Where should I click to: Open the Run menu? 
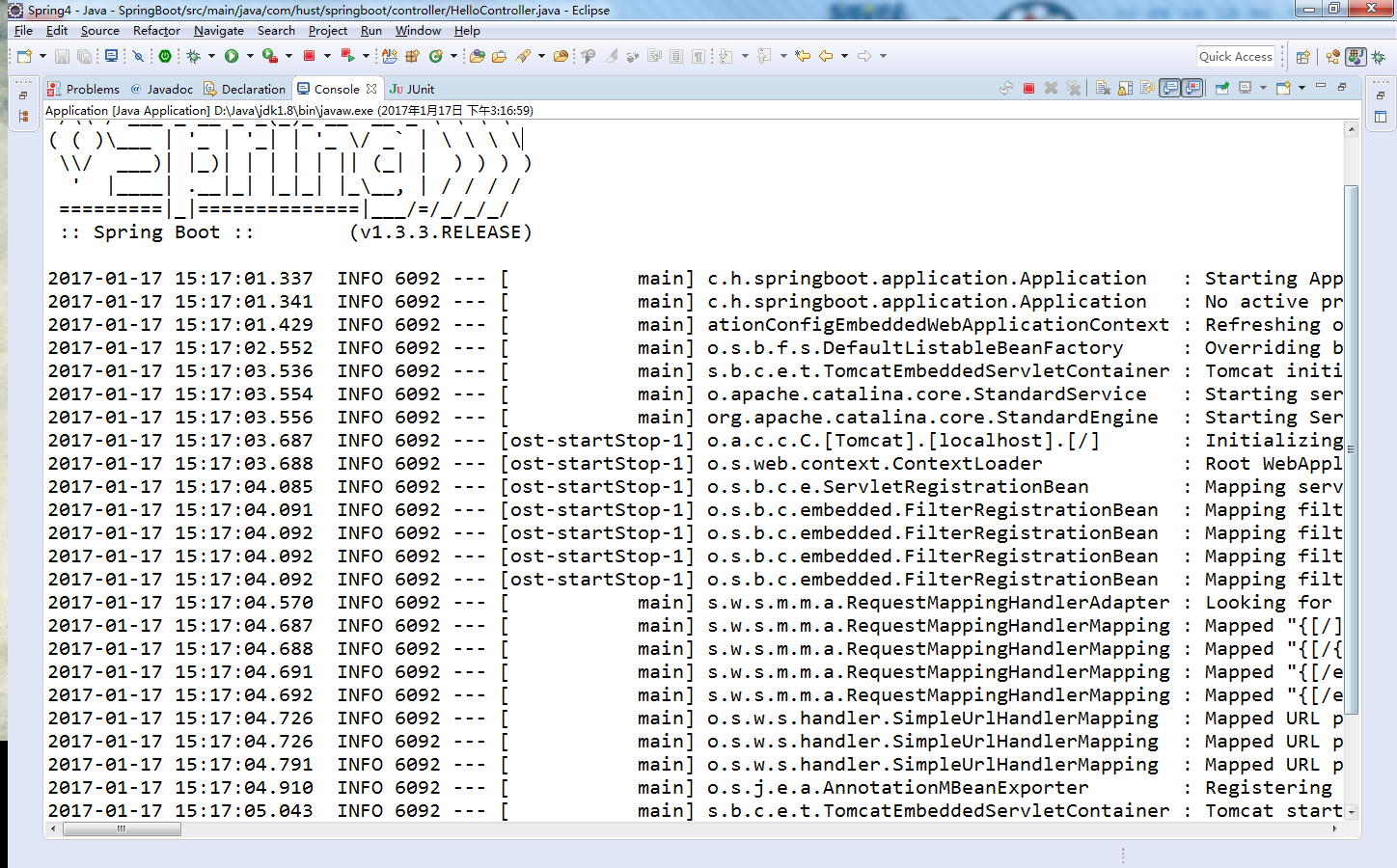(x=371, y=31)
